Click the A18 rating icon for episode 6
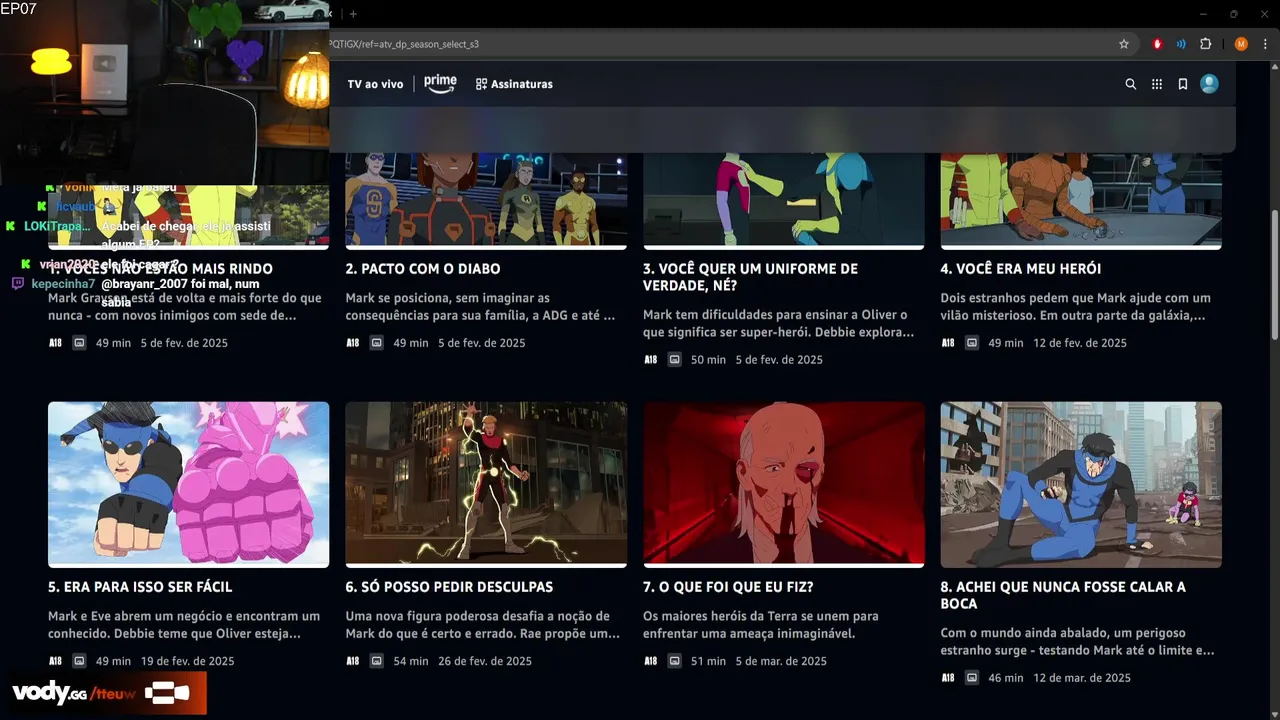Image resolution: width=1280 pixels, height=720 pixels. 353,661
